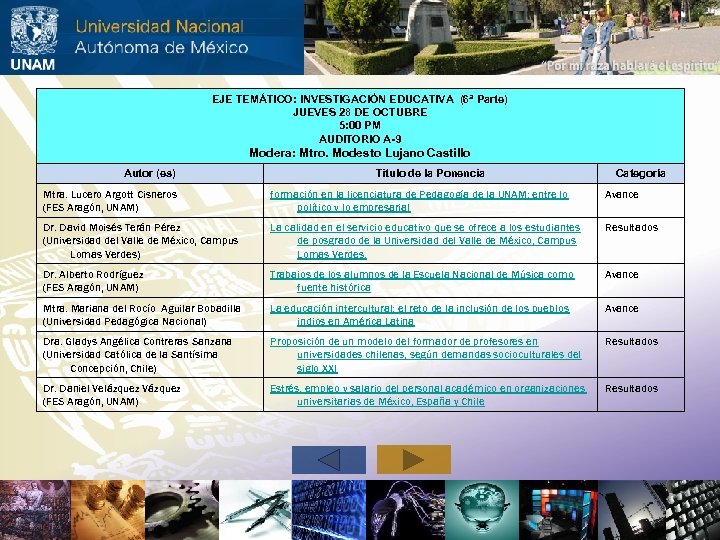Select author Mtra. Lucero Argott Cisneros
The image size is (720, 540).
click(x=110, y=194)
